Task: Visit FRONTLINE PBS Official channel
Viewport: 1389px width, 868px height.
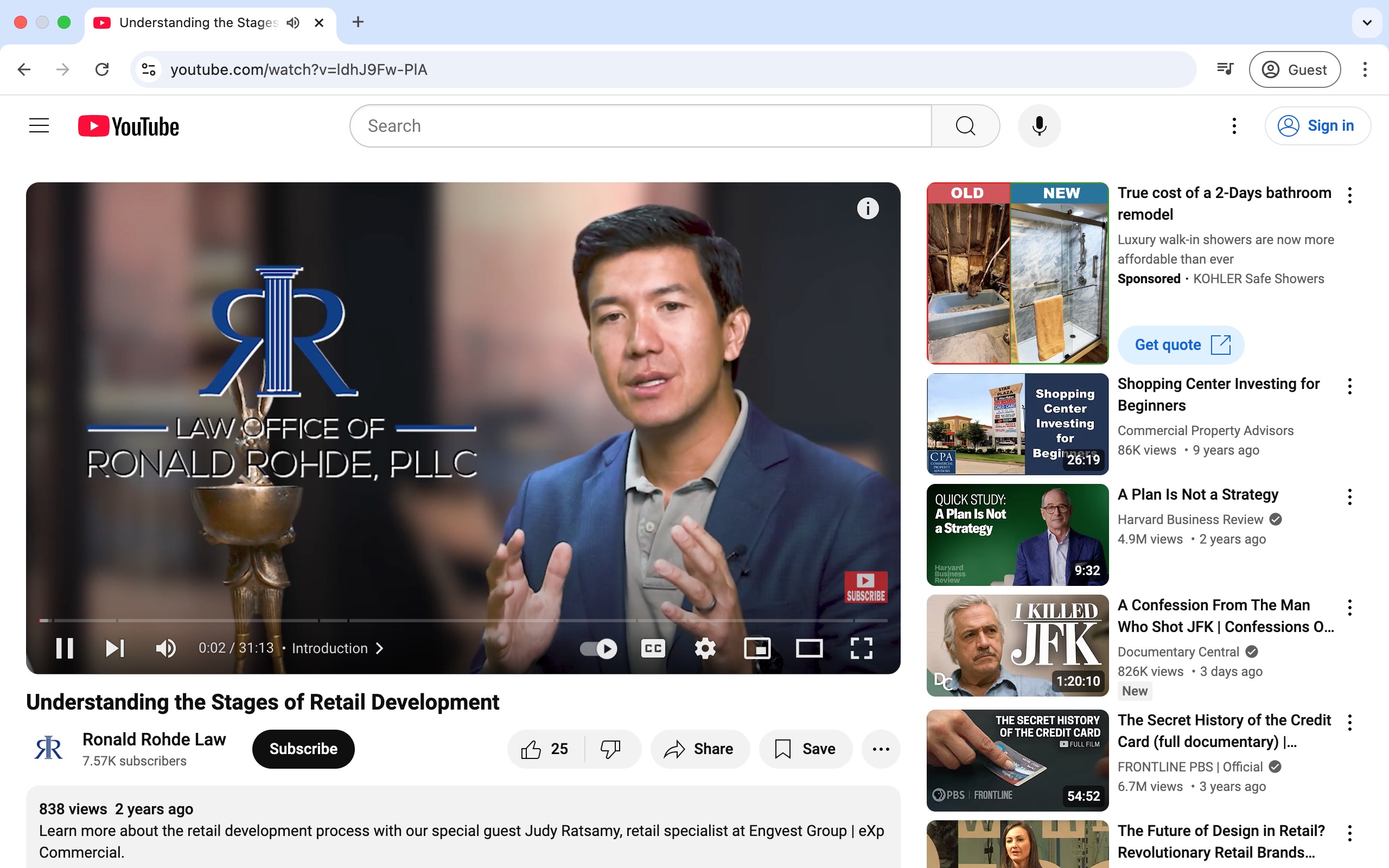Action: [x=1190, y=767]
